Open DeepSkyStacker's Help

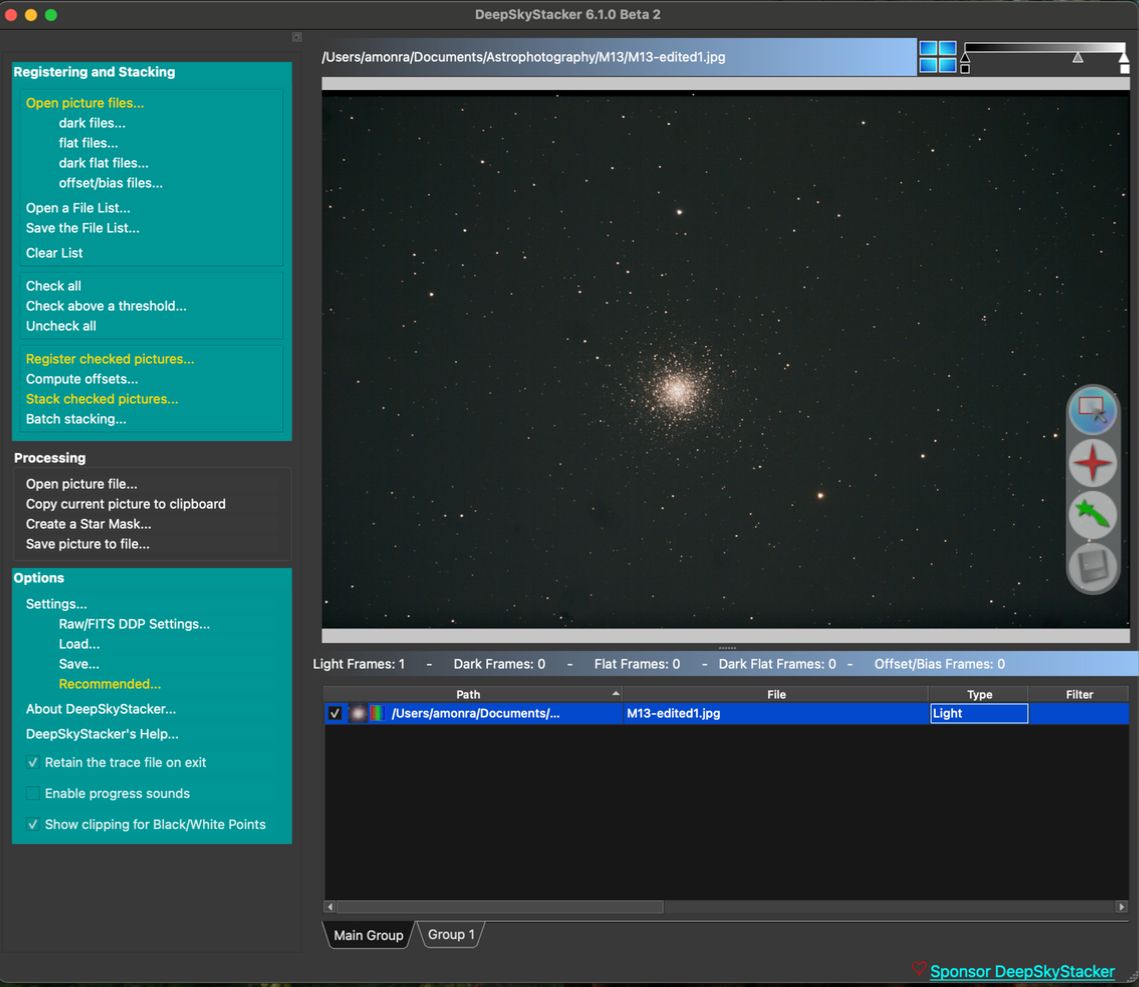(x=102, y=734)
